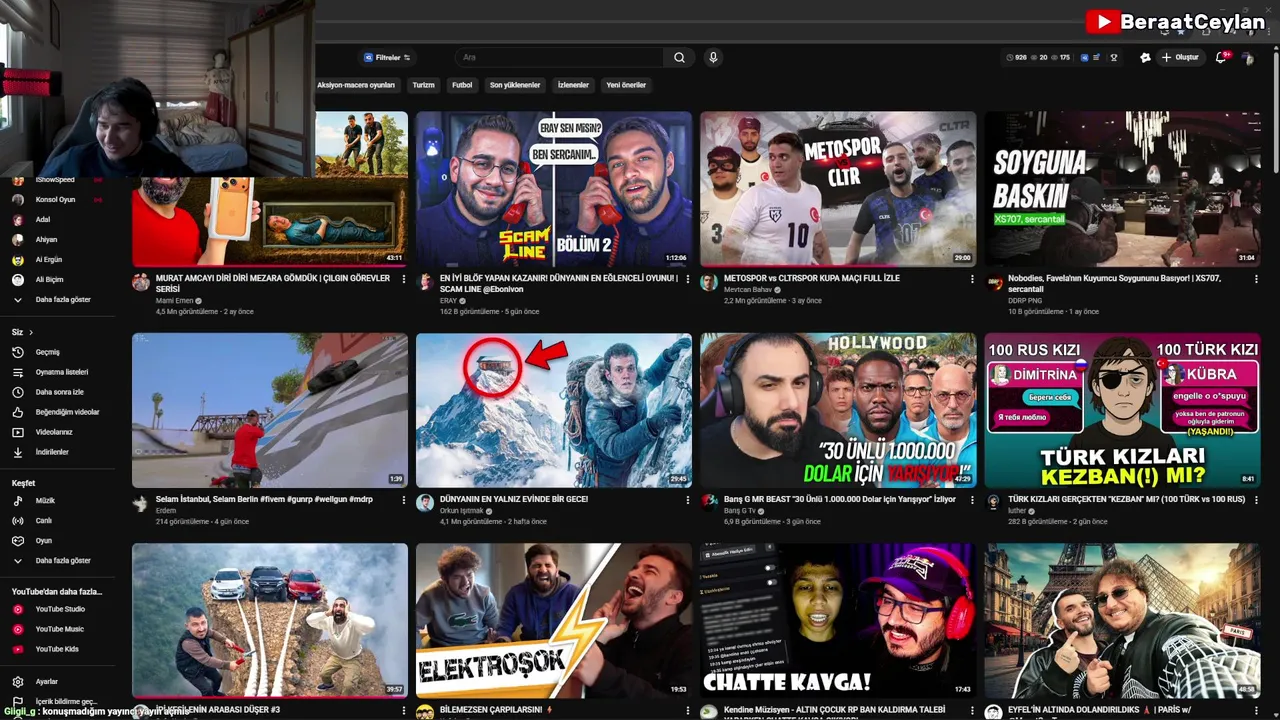
Task: Open the Filtreler dropdown
Action: 387,58
